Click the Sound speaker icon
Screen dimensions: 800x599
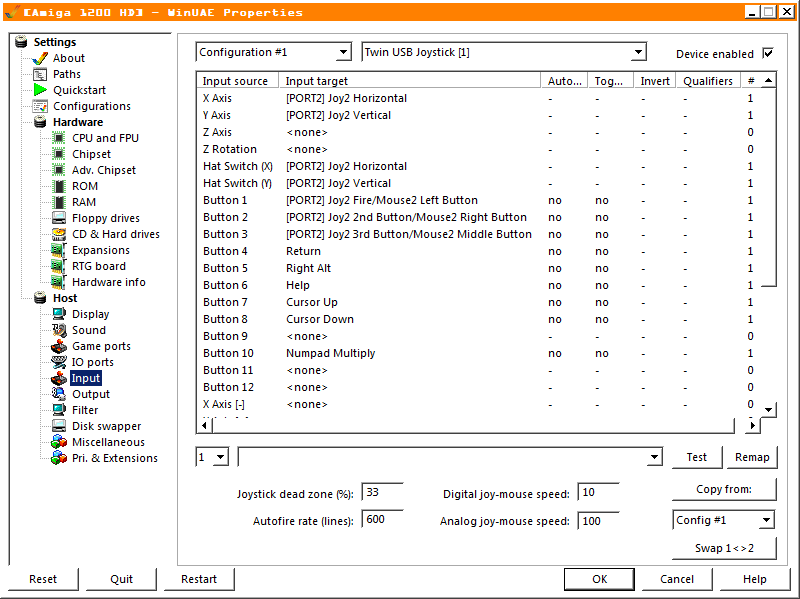[59, 330]
